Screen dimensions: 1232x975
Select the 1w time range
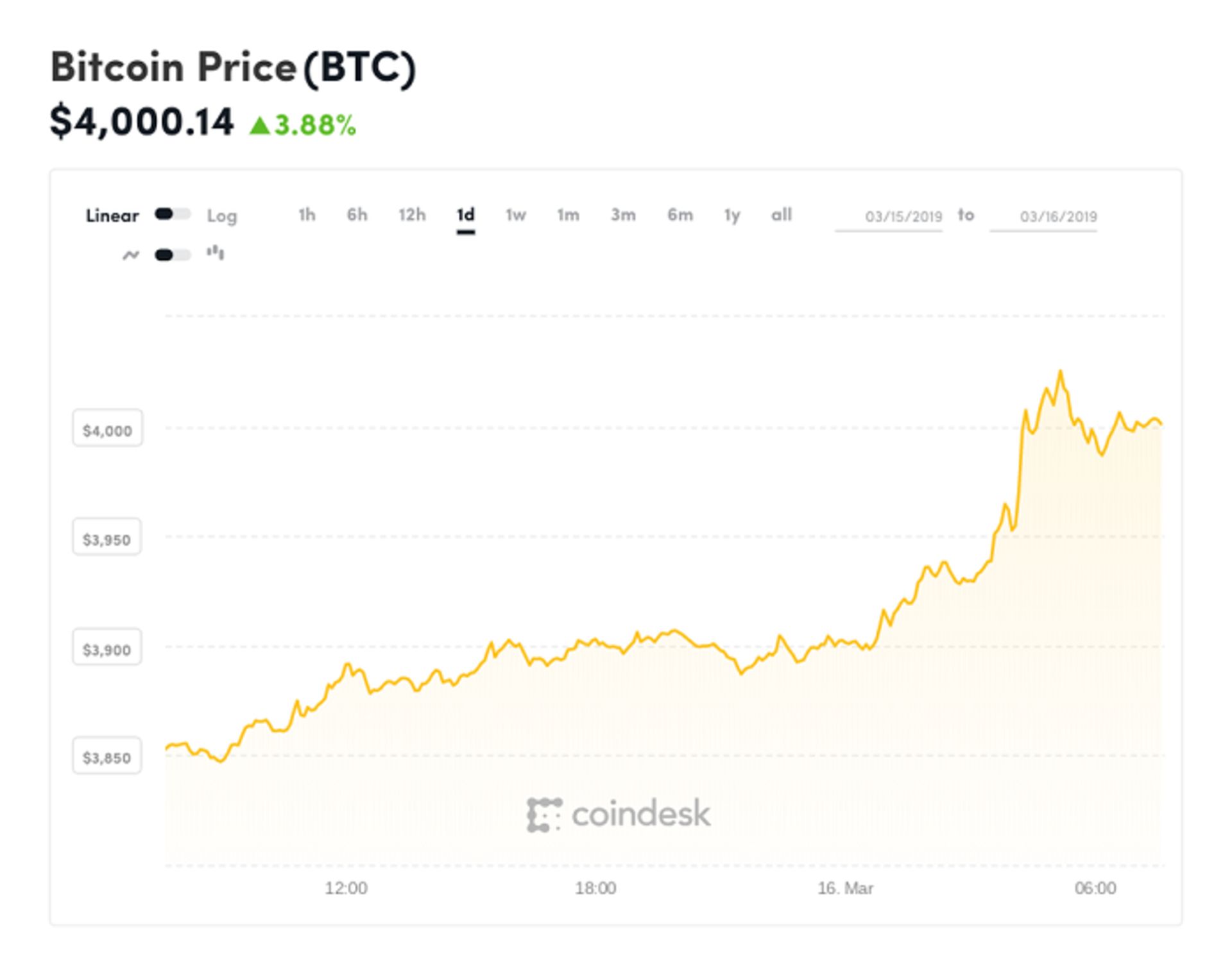[x=516, y=216]
